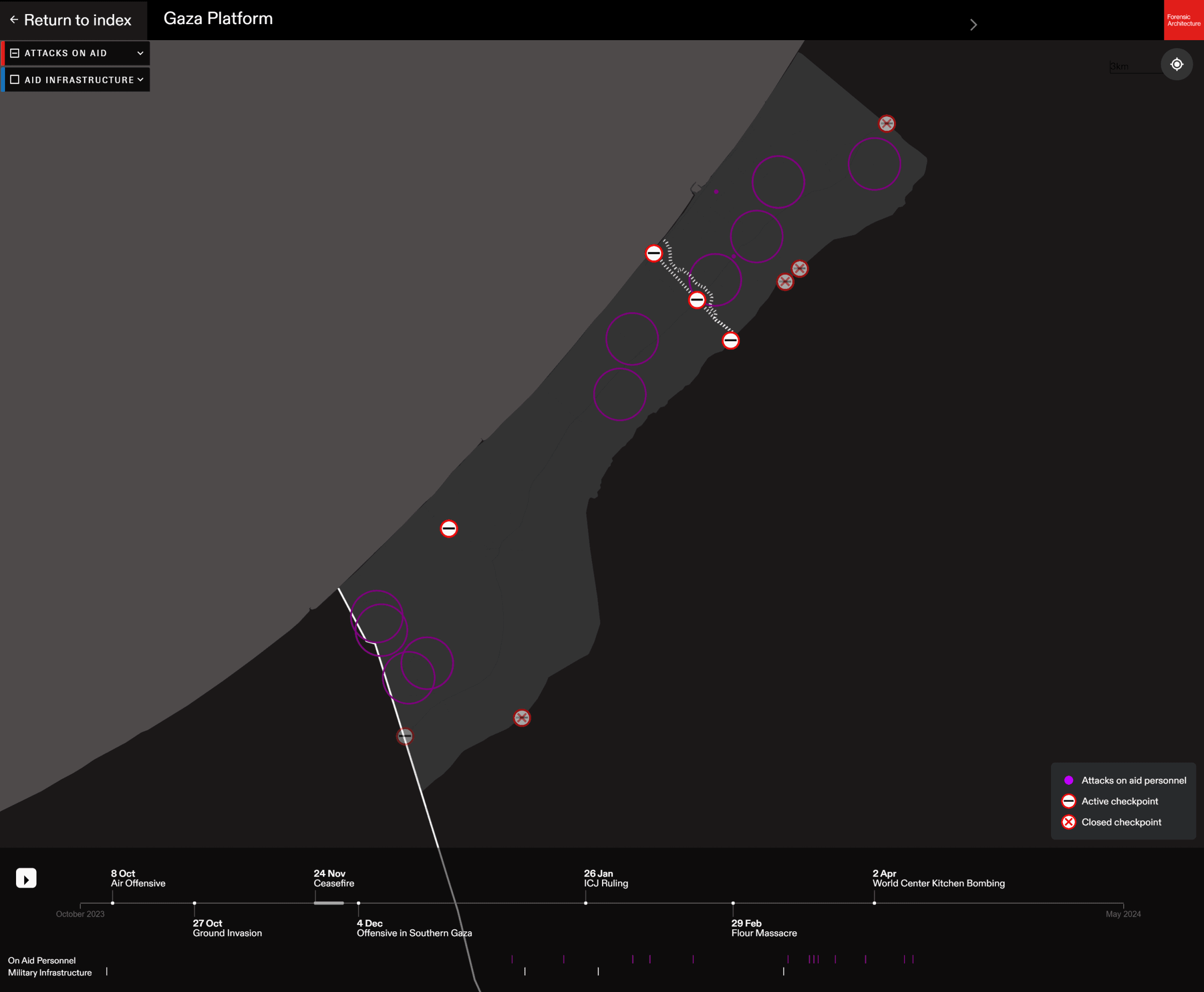Click the Forensic Architecture logo

coord(1183,21)
